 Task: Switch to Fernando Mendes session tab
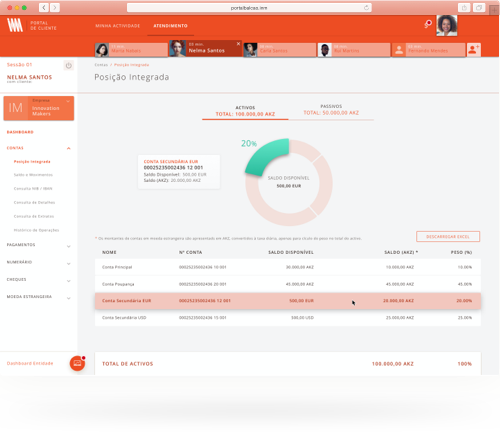[428, 50]
